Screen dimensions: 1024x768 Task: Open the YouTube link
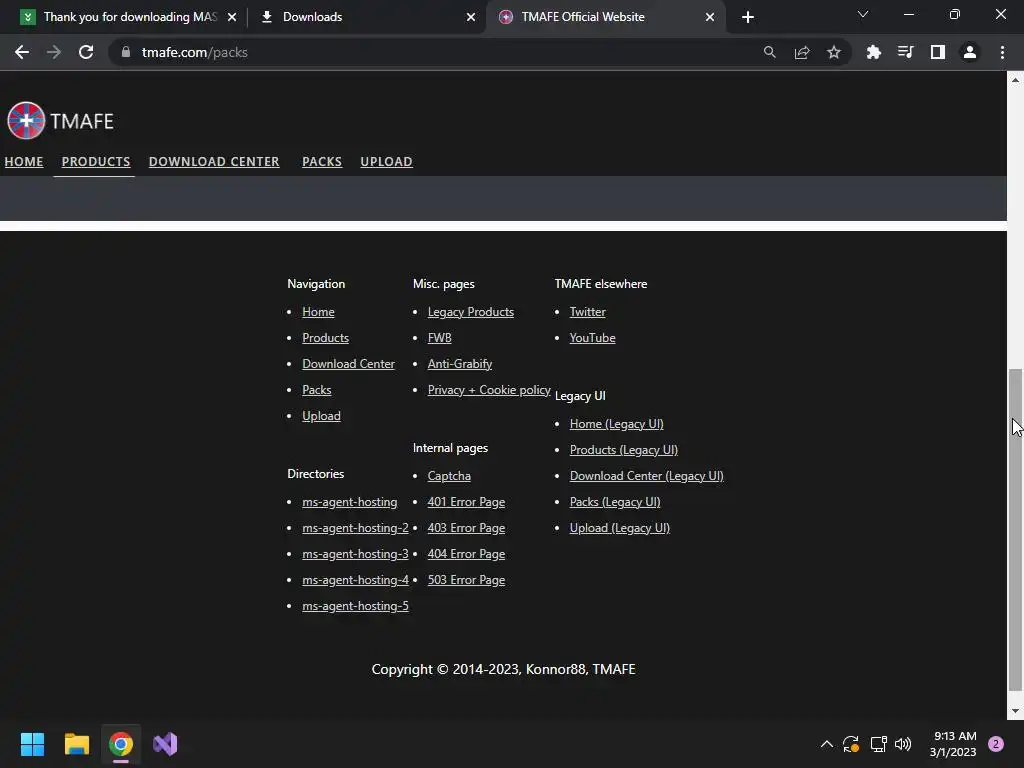coord(592,338)
